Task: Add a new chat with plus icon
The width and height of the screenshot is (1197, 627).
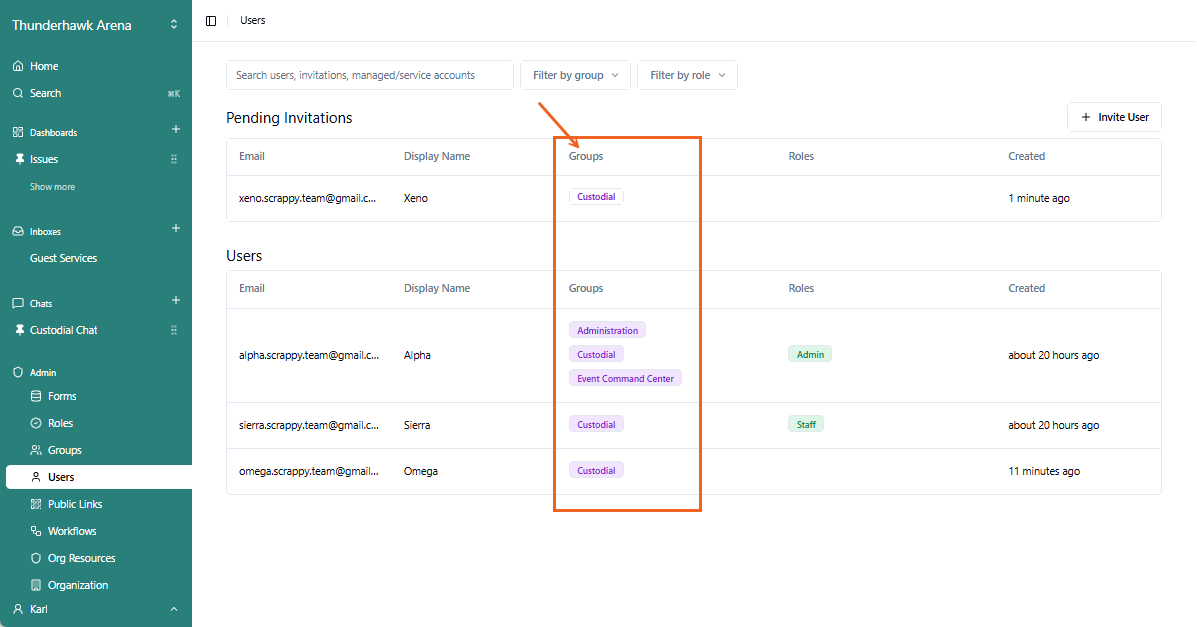Action: click(x=176, y=301)
